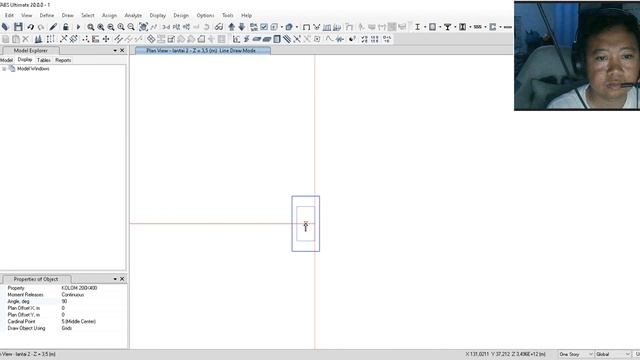Click the move cross-arrows icon

click(x=106, y=39)
